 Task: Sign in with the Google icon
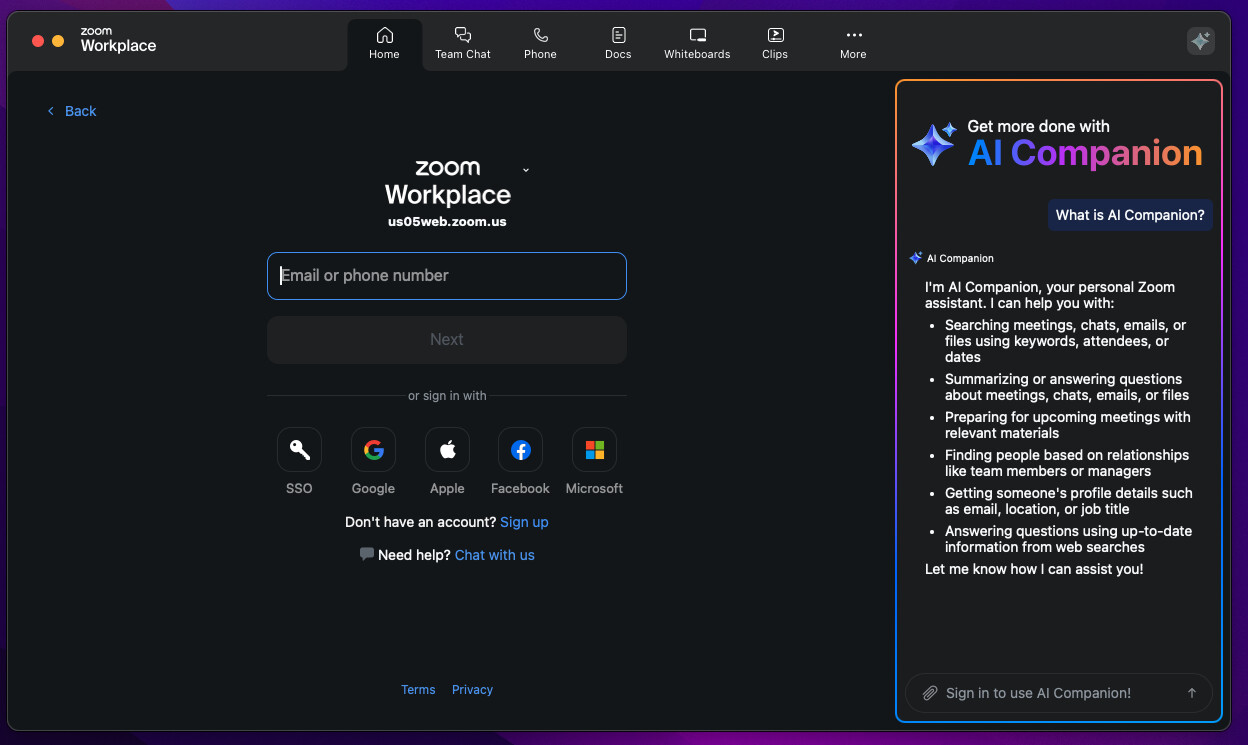pyautogui.click(x=373, y=450)
